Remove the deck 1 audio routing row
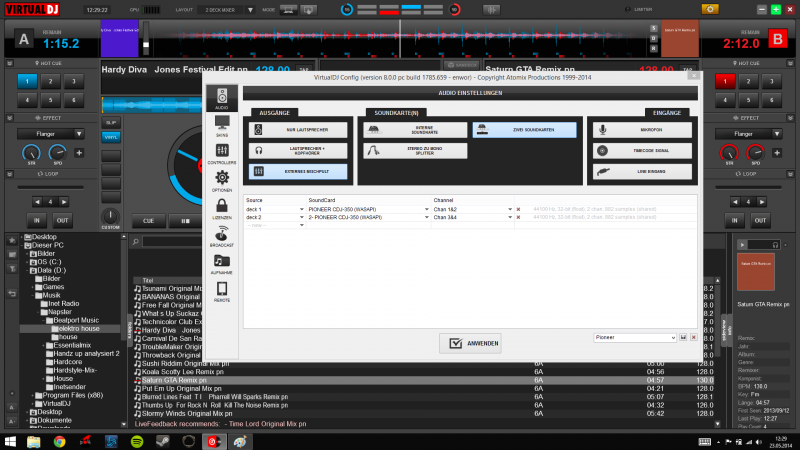The width and height of the screenshot is (800, 450). [x=518, y=209]
